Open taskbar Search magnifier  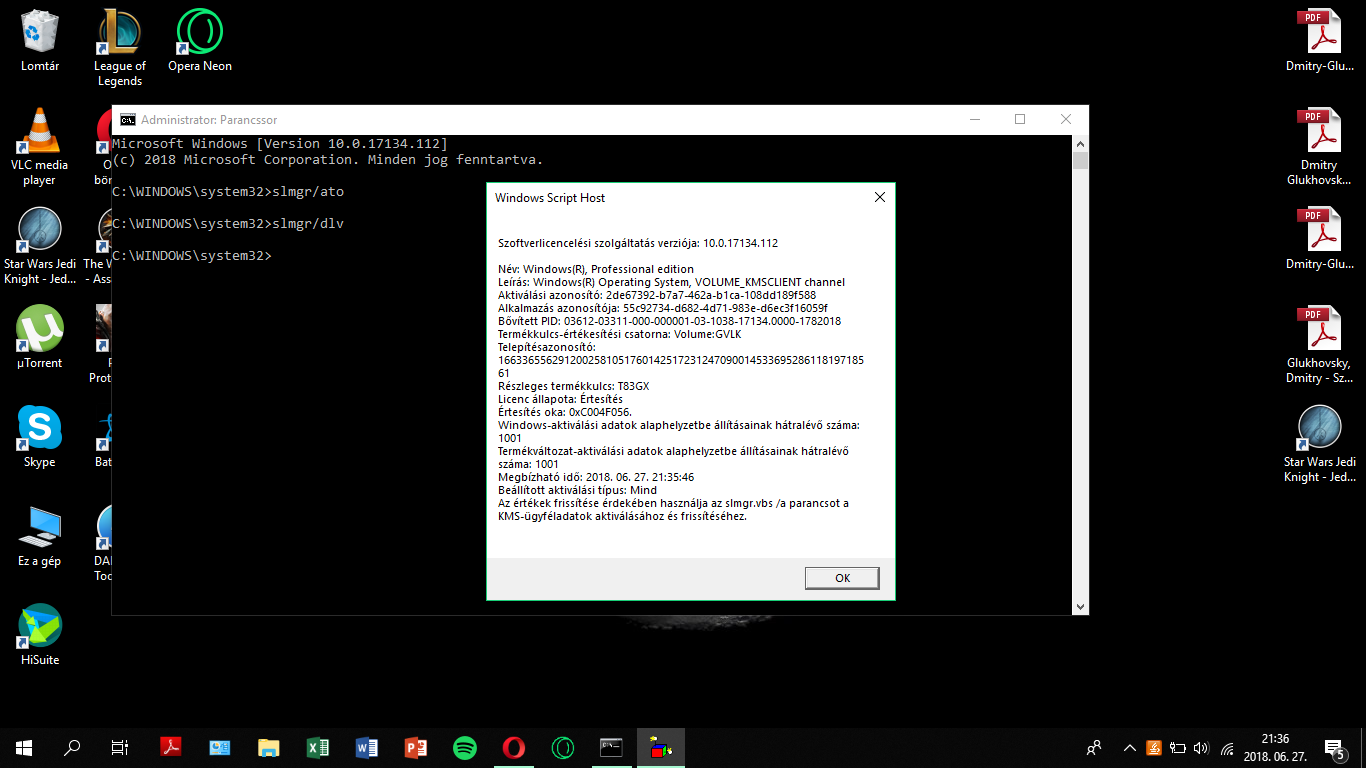72,748
